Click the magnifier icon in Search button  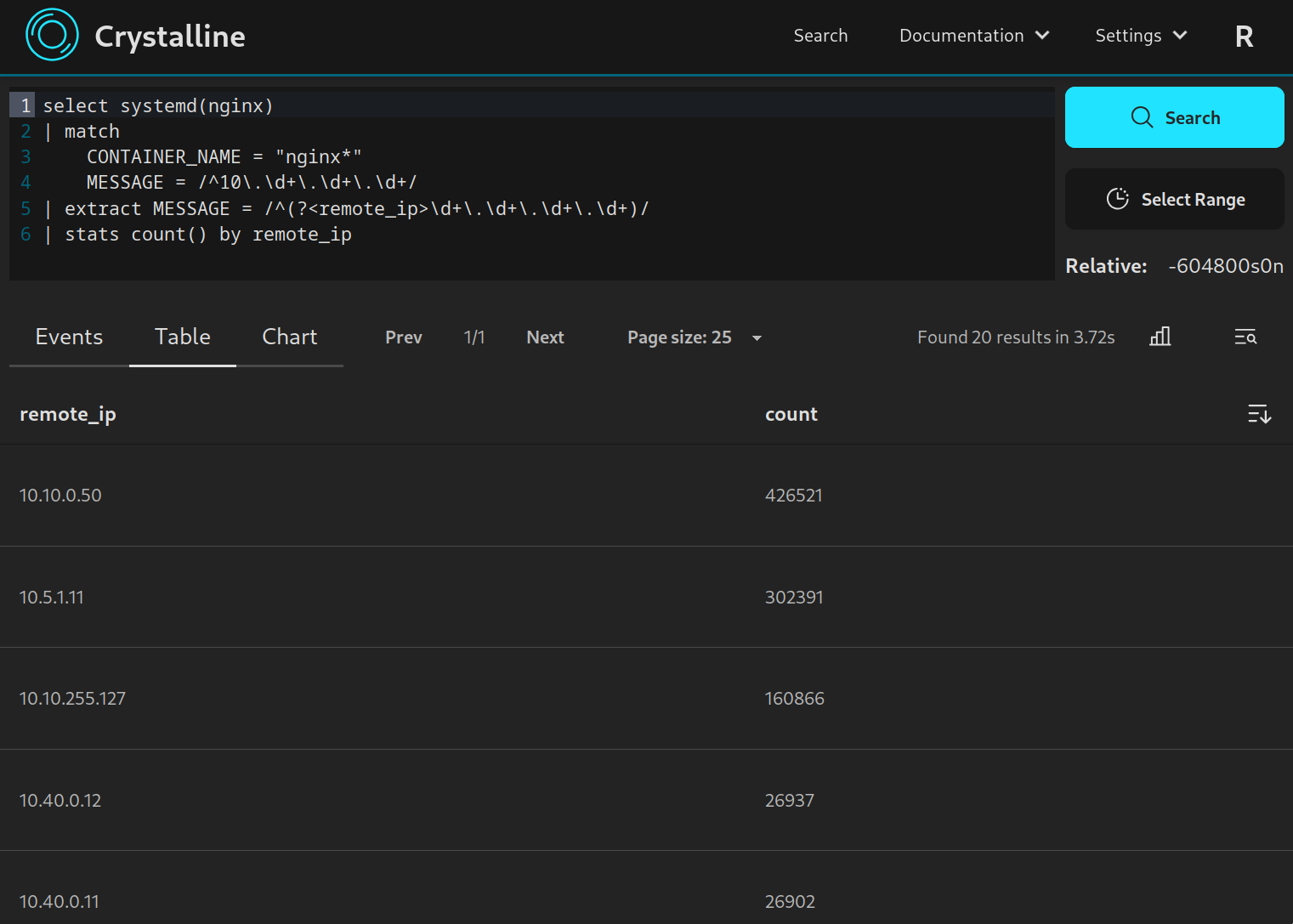point(1142,117)
